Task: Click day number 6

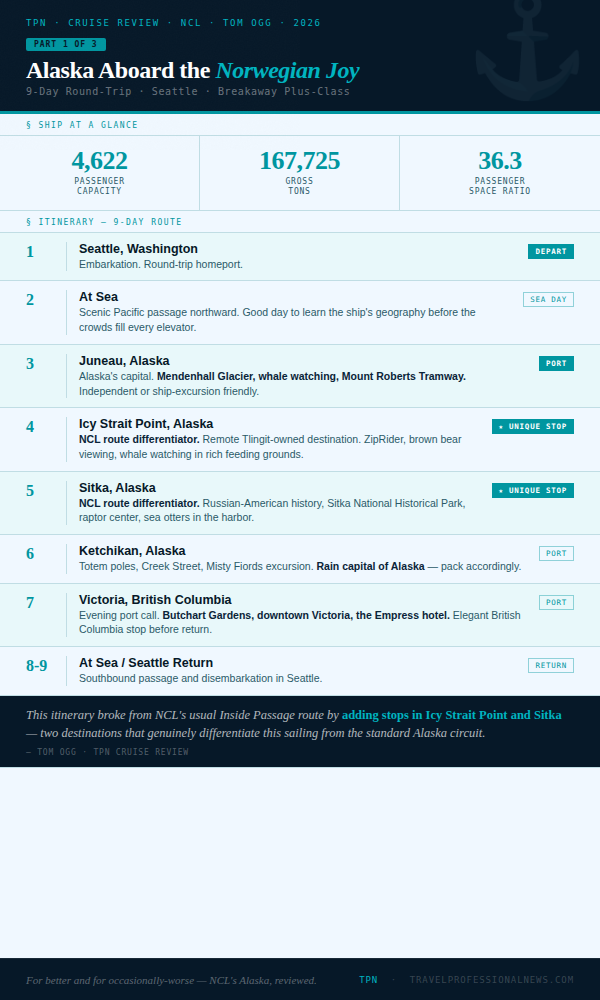Action: pos(30,554)
